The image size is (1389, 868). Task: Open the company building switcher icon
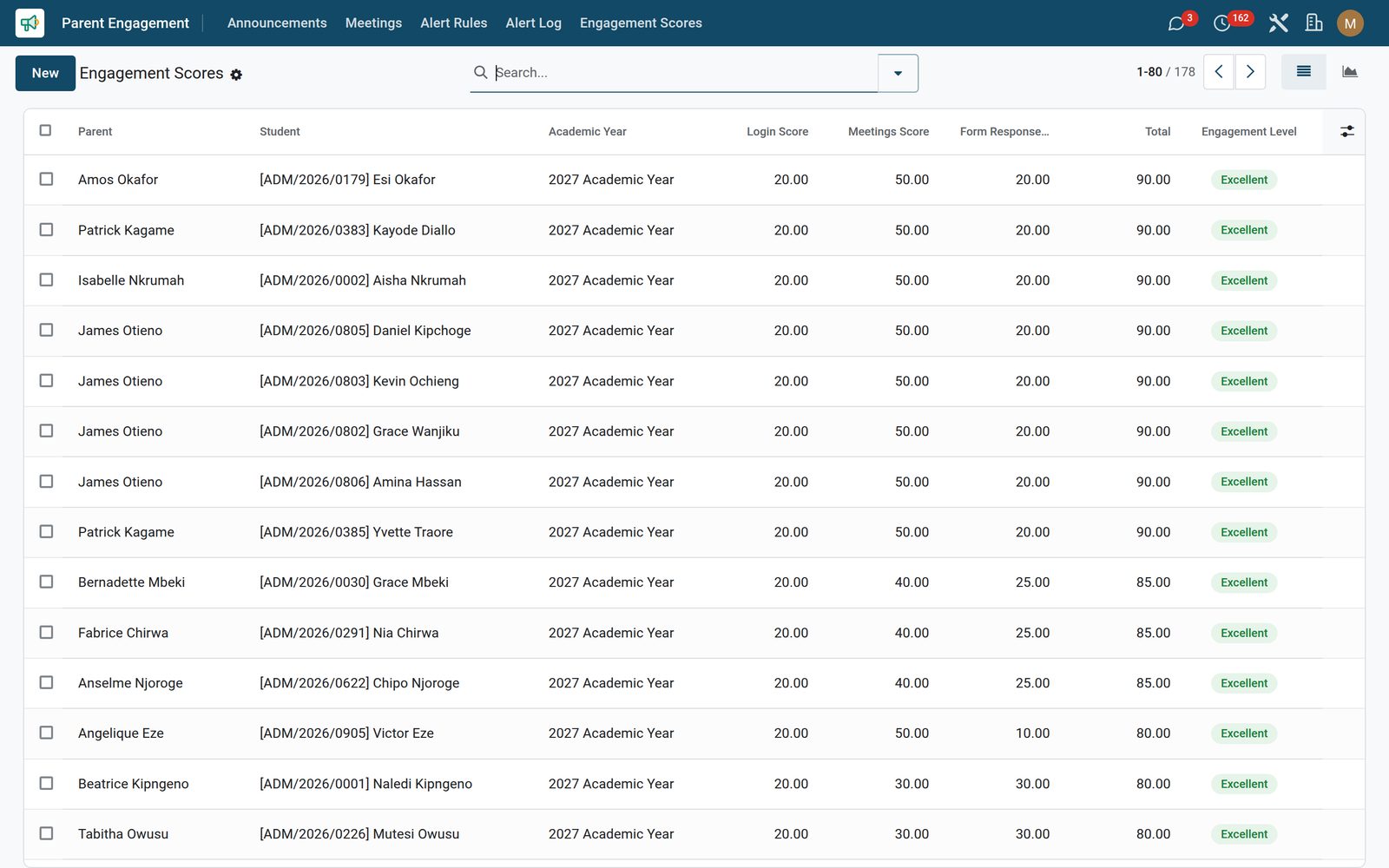point(1314,23)
